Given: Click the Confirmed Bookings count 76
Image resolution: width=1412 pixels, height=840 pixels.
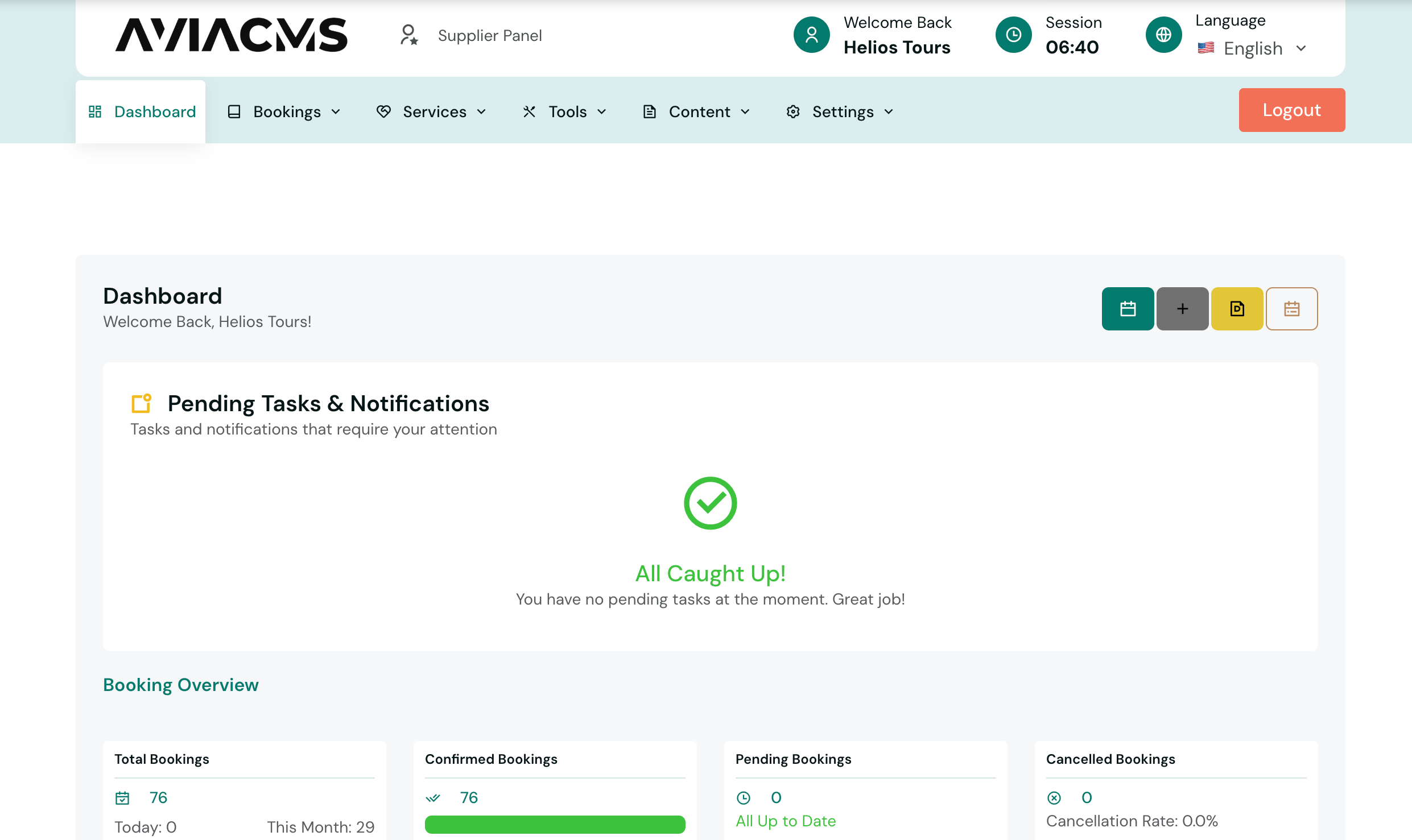Looking at the screenshot, I should tap(469, 797).
